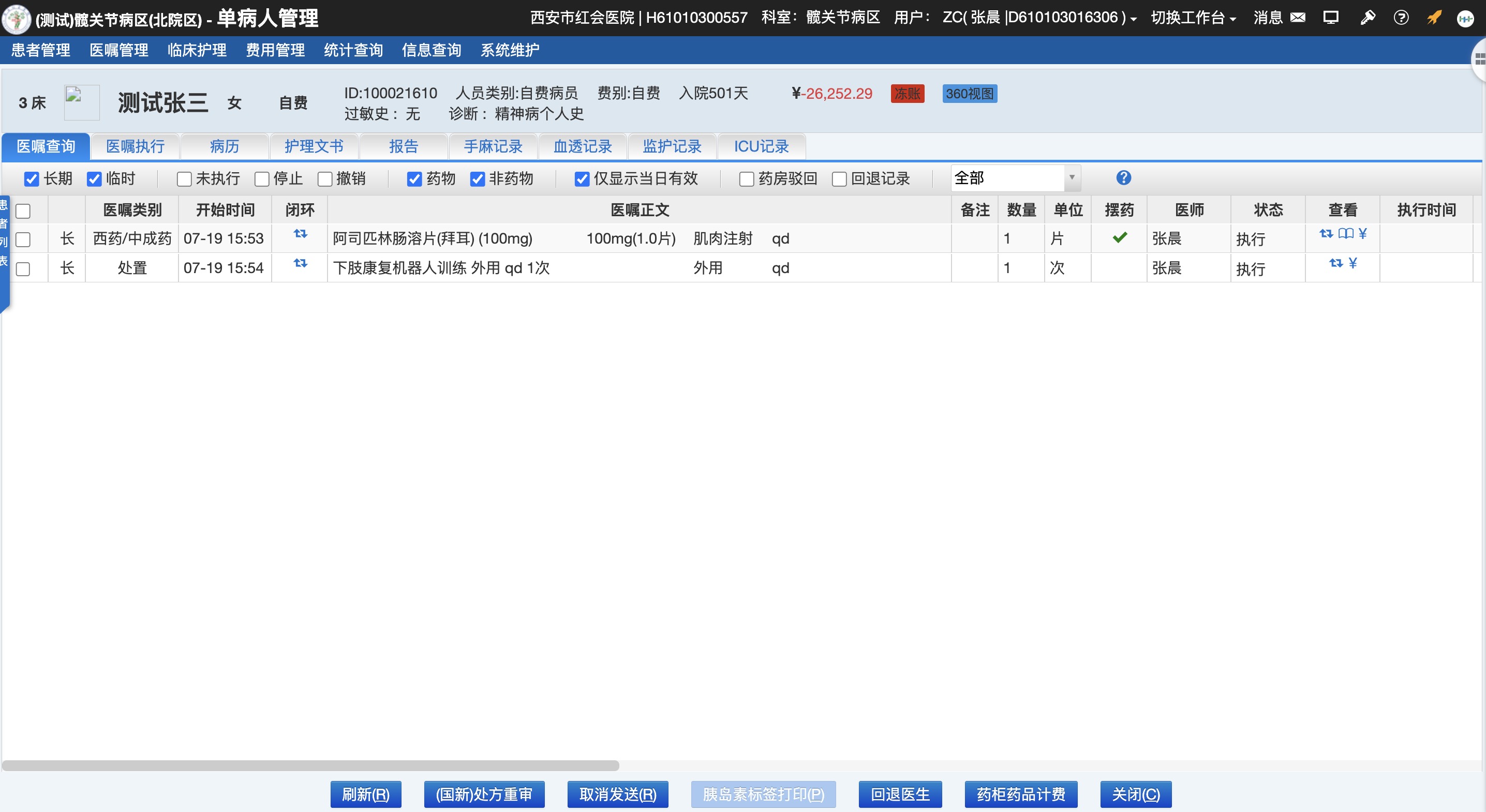Enable the 回退记录 checkbox
The width and height of the screenshot is (1486, 812).
(x=839, y=179)
